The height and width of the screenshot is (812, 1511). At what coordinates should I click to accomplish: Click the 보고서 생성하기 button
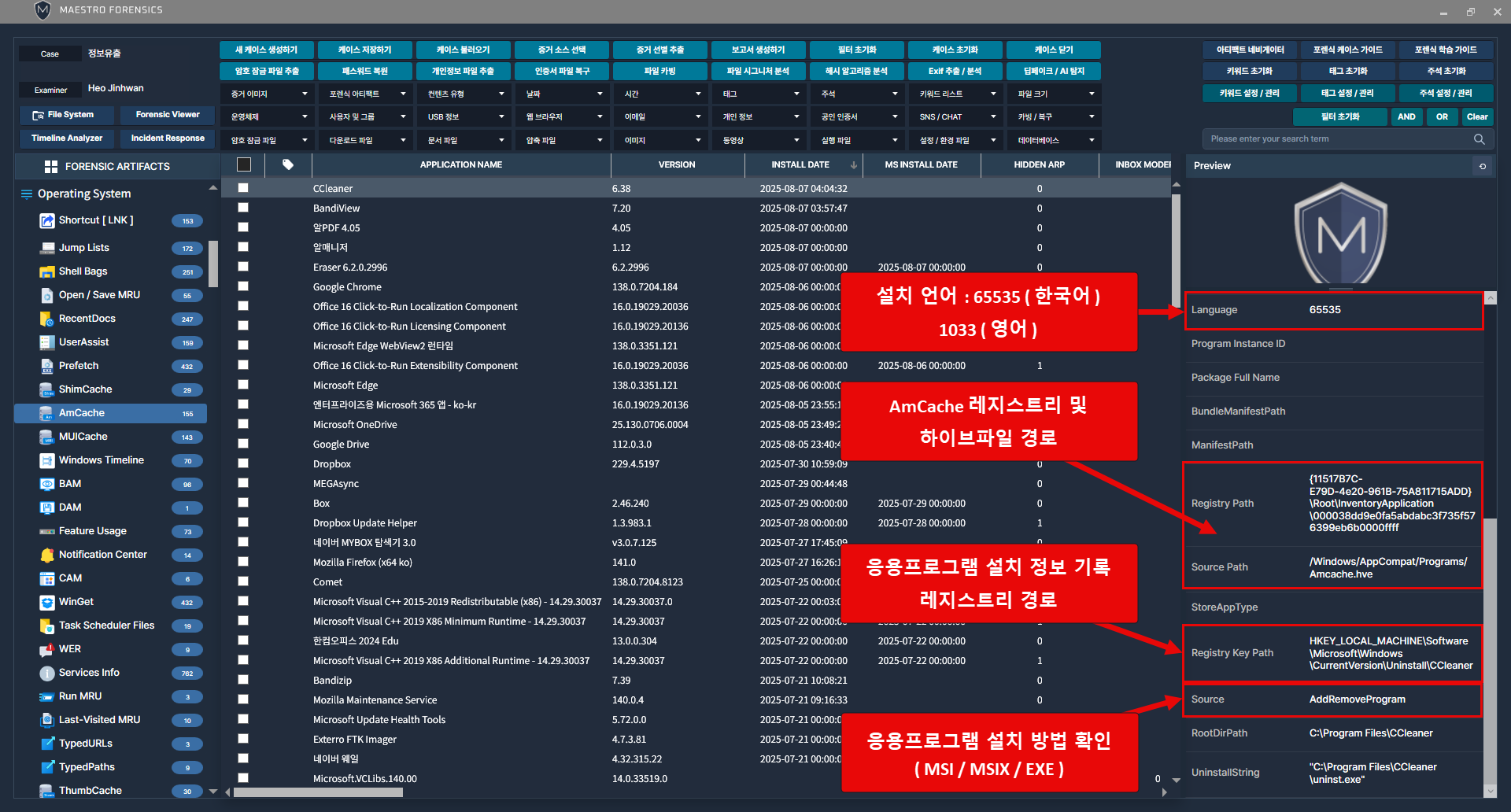pyautogui.click(x=759, y=50)
